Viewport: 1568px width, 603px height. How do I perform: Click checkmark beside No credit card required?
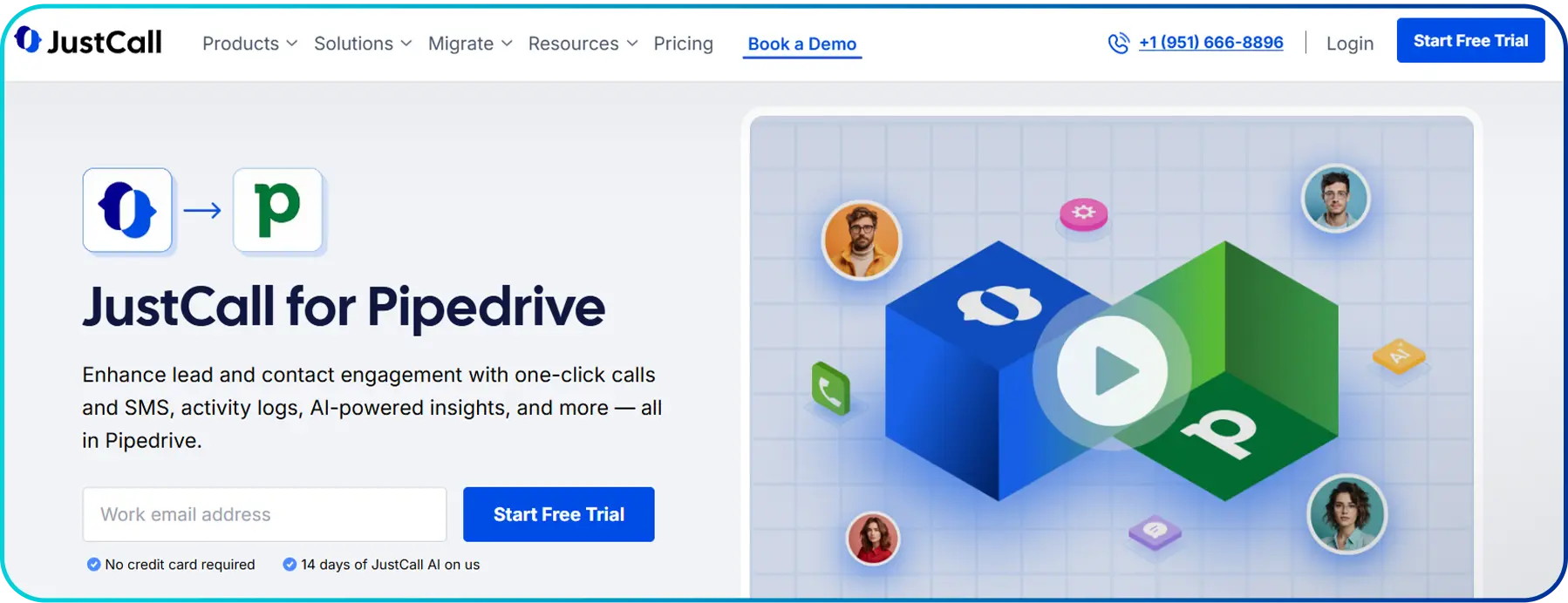tap(93, 565)
